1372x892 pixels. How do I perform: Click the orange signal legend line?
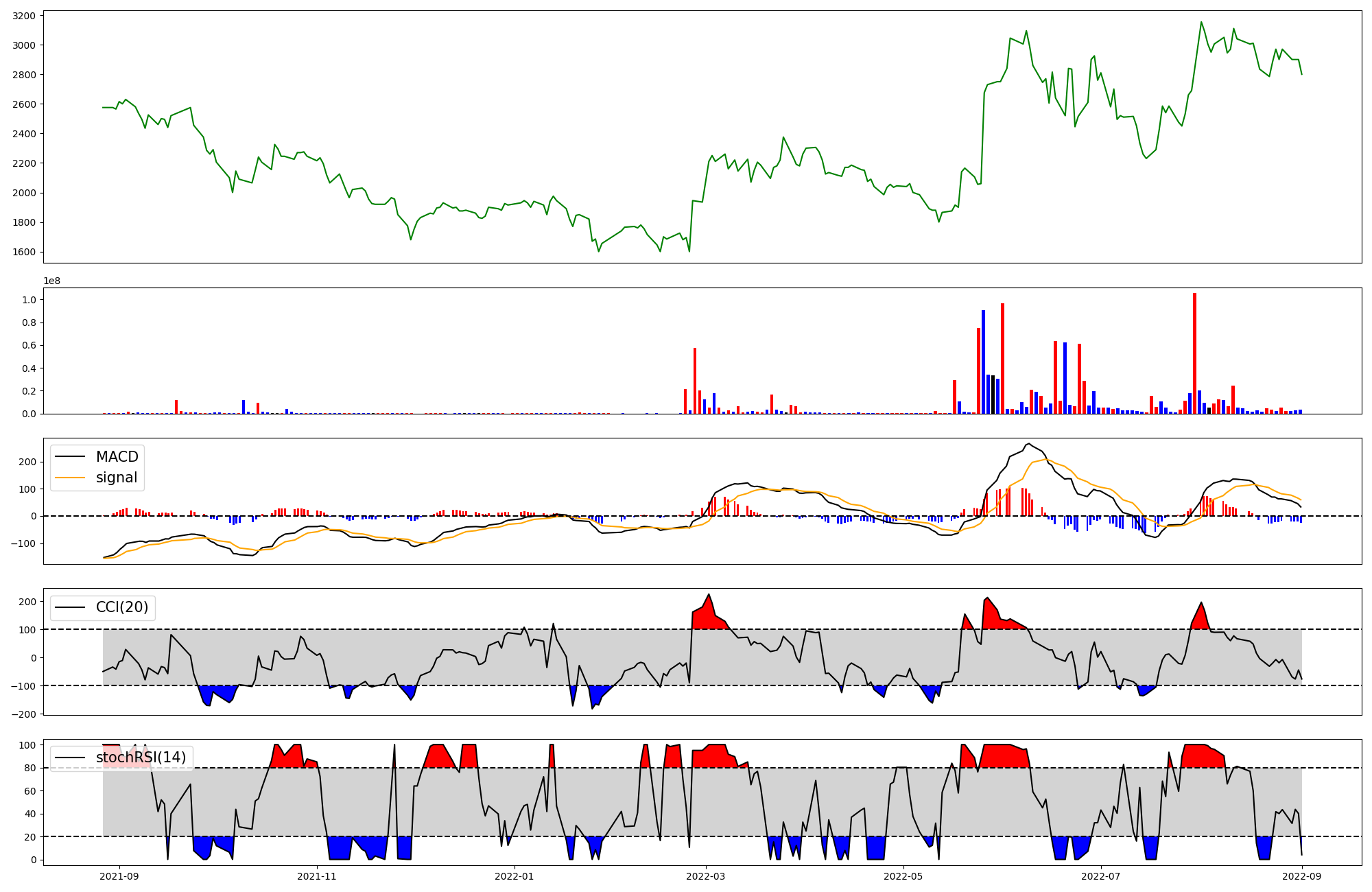[x=70, y=478]
